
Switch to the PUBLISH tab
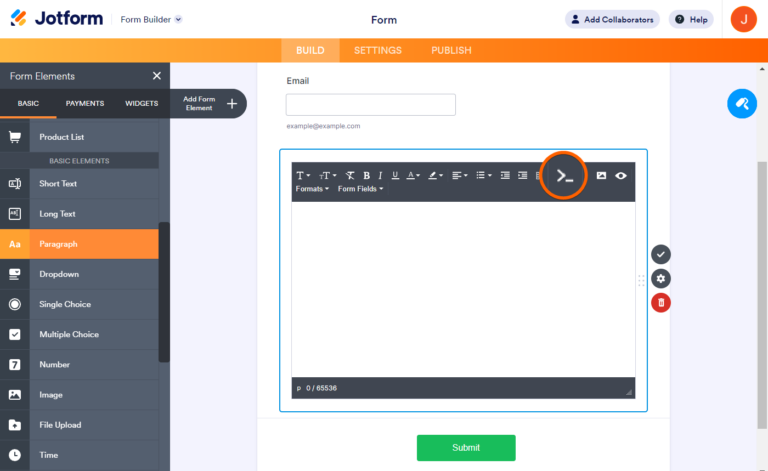pos(451,50)
